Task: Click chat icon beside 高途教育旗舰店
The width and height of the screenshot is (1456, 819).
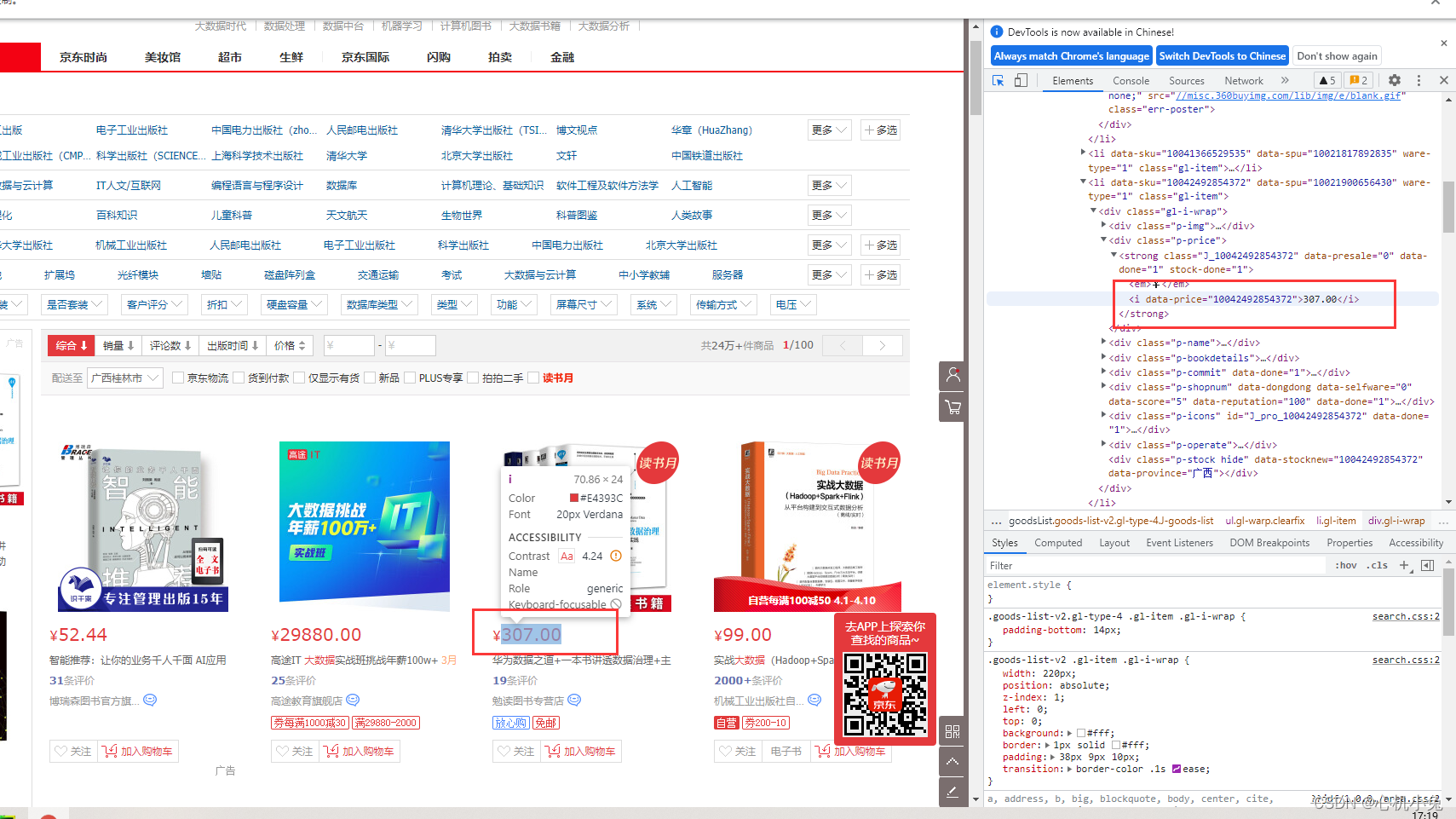Action: (353, 700)
